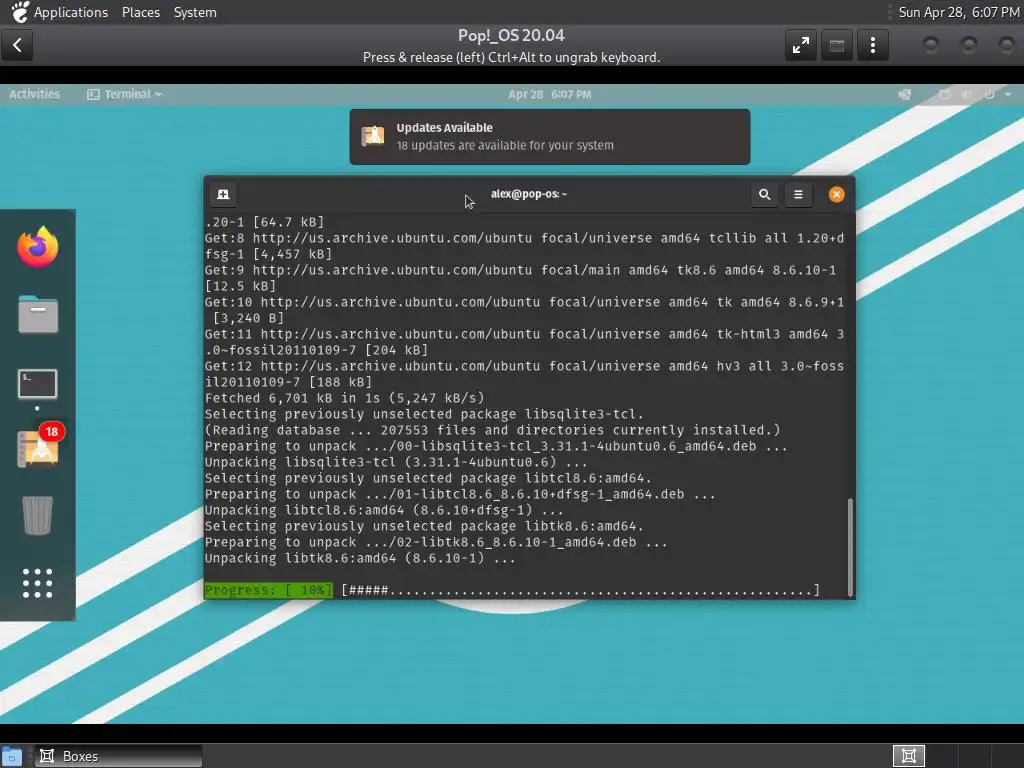Open search in the terminal window
Image resolution: width=1024 pixels, height=768 pixels.
(764, 195)
